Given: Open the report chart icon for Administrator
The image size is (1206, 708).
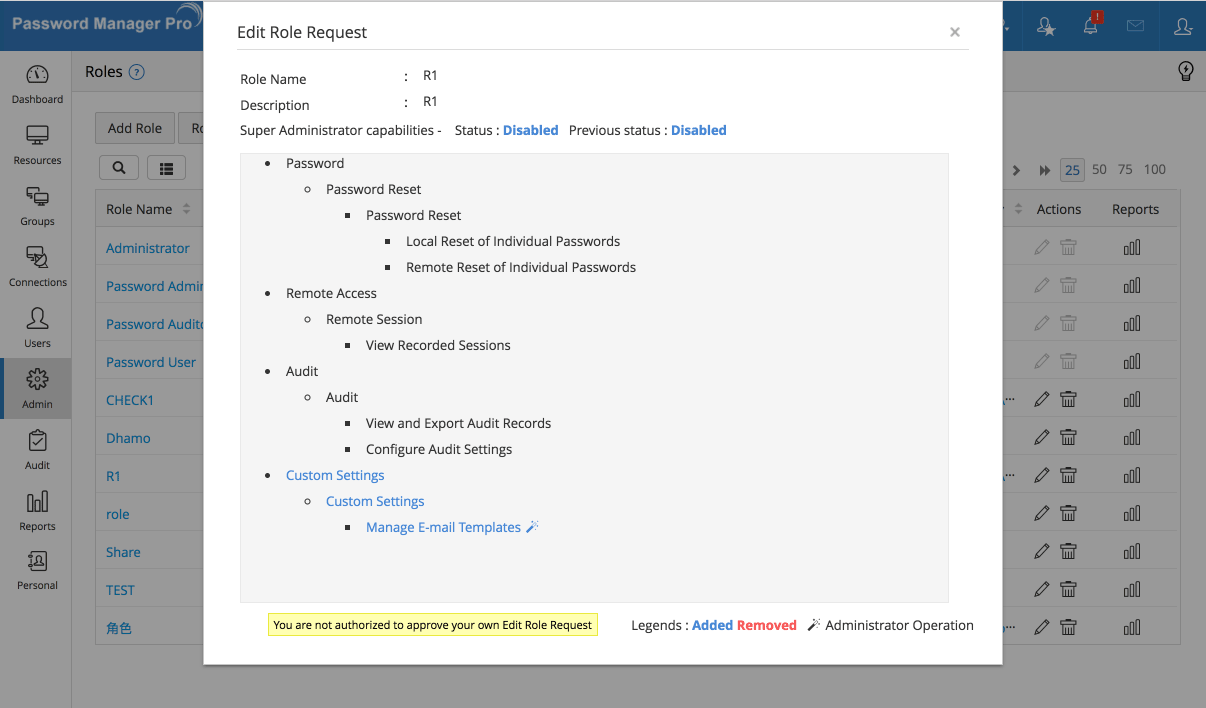Looking at the screenshot, I should pyautogui.click(x=1132, y=248).
